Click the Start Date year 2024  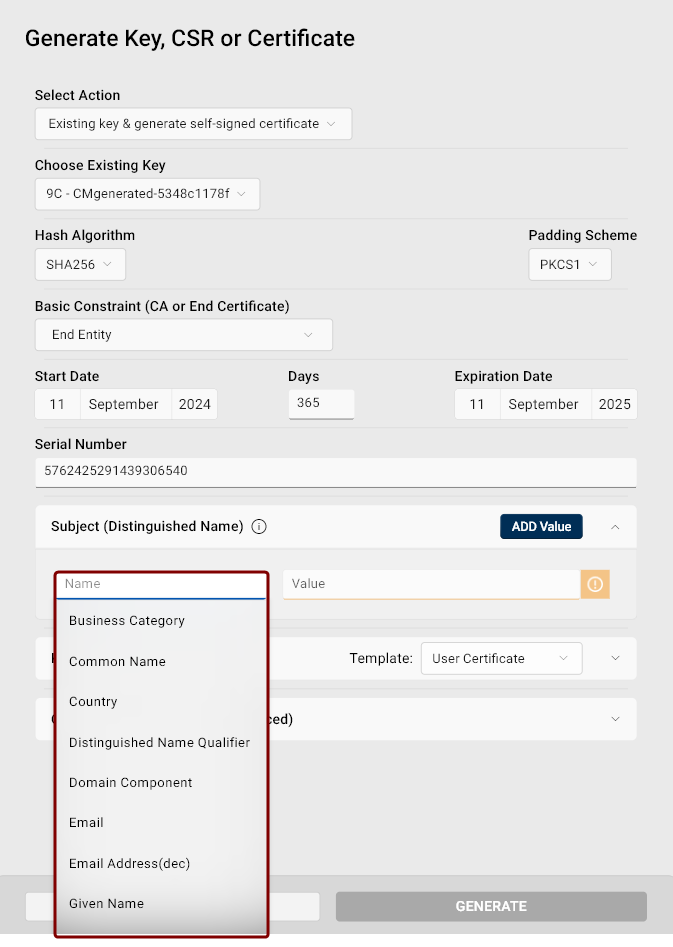pyautogui.click(x=195, y=404)
